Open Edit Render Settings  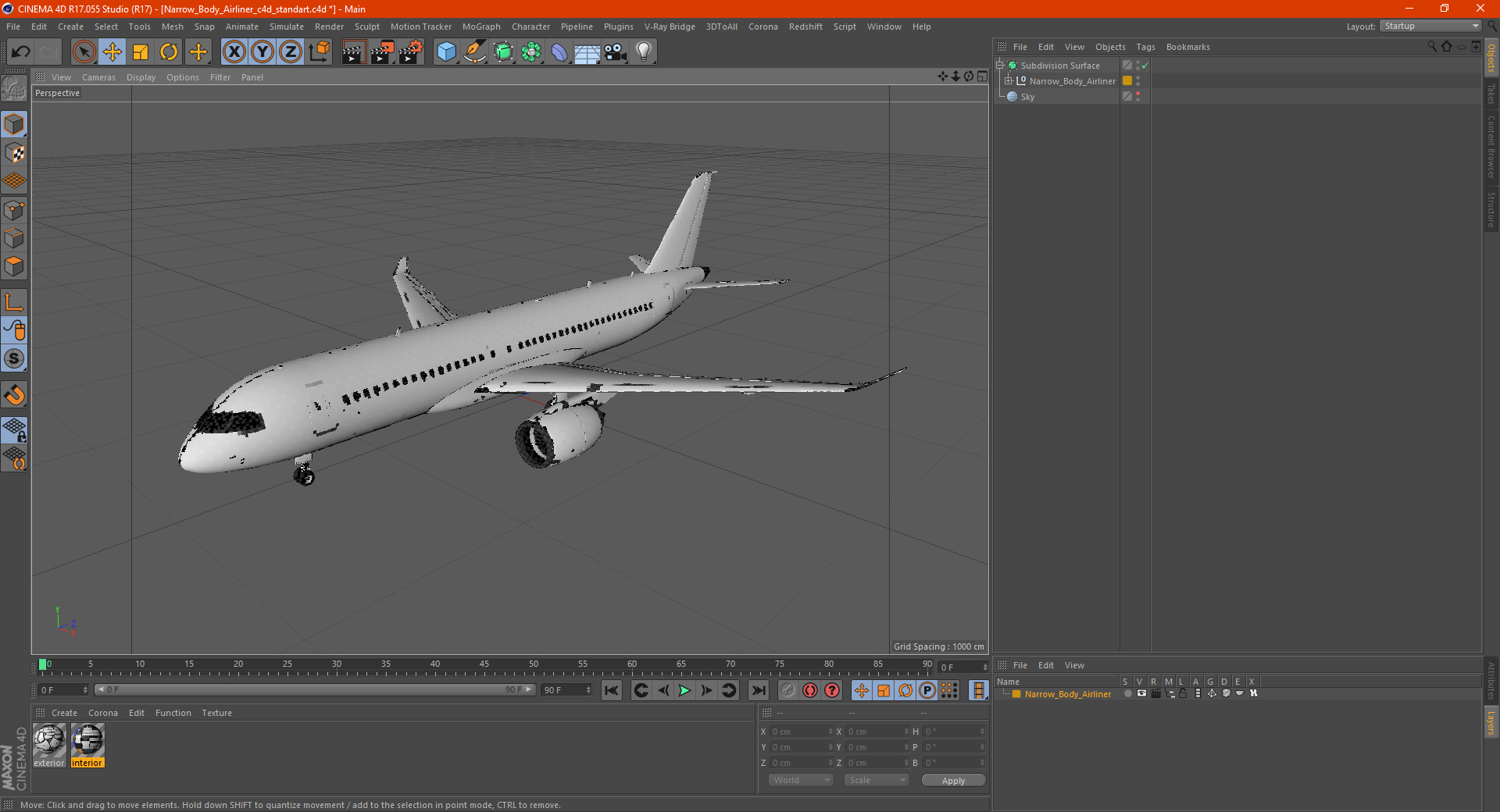pos(411,52)
